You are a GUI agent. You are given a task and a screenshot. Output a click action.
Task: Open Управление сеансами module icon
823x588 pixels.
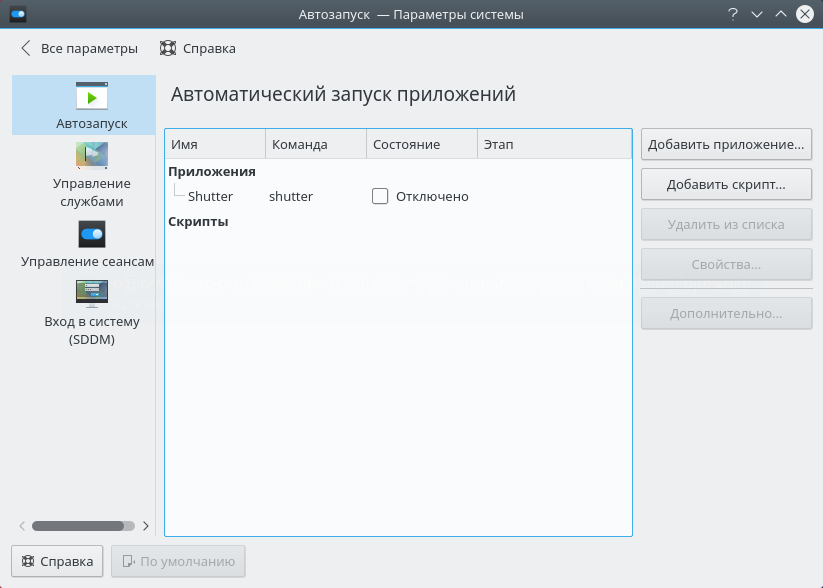point(92,234)
